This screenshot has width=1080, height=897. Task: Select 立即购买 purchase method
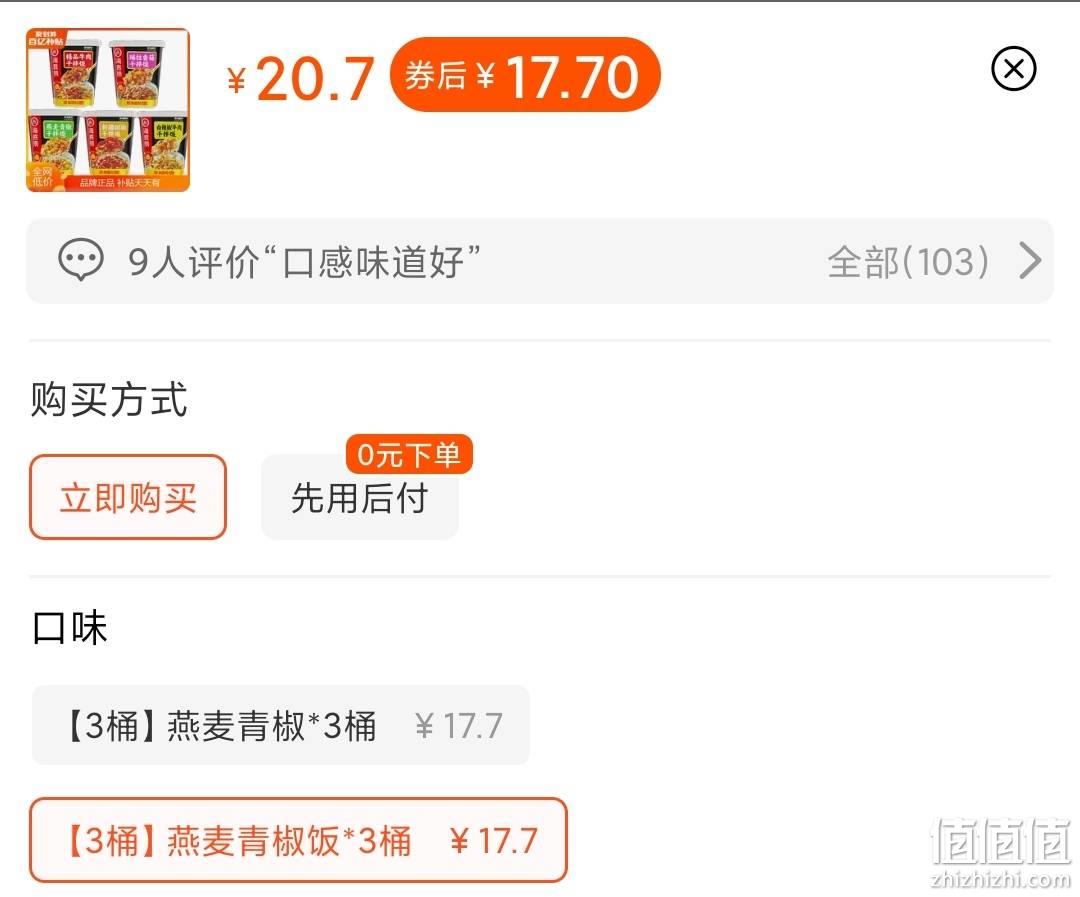click(x=128, y=497)
